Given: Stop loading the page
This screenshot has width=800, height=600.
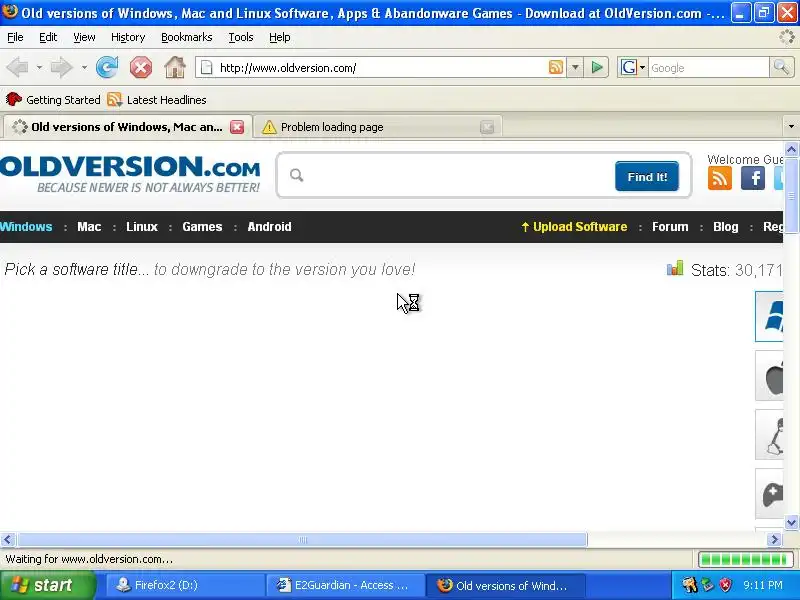Looking at the screenshot, I should (141, 67).
